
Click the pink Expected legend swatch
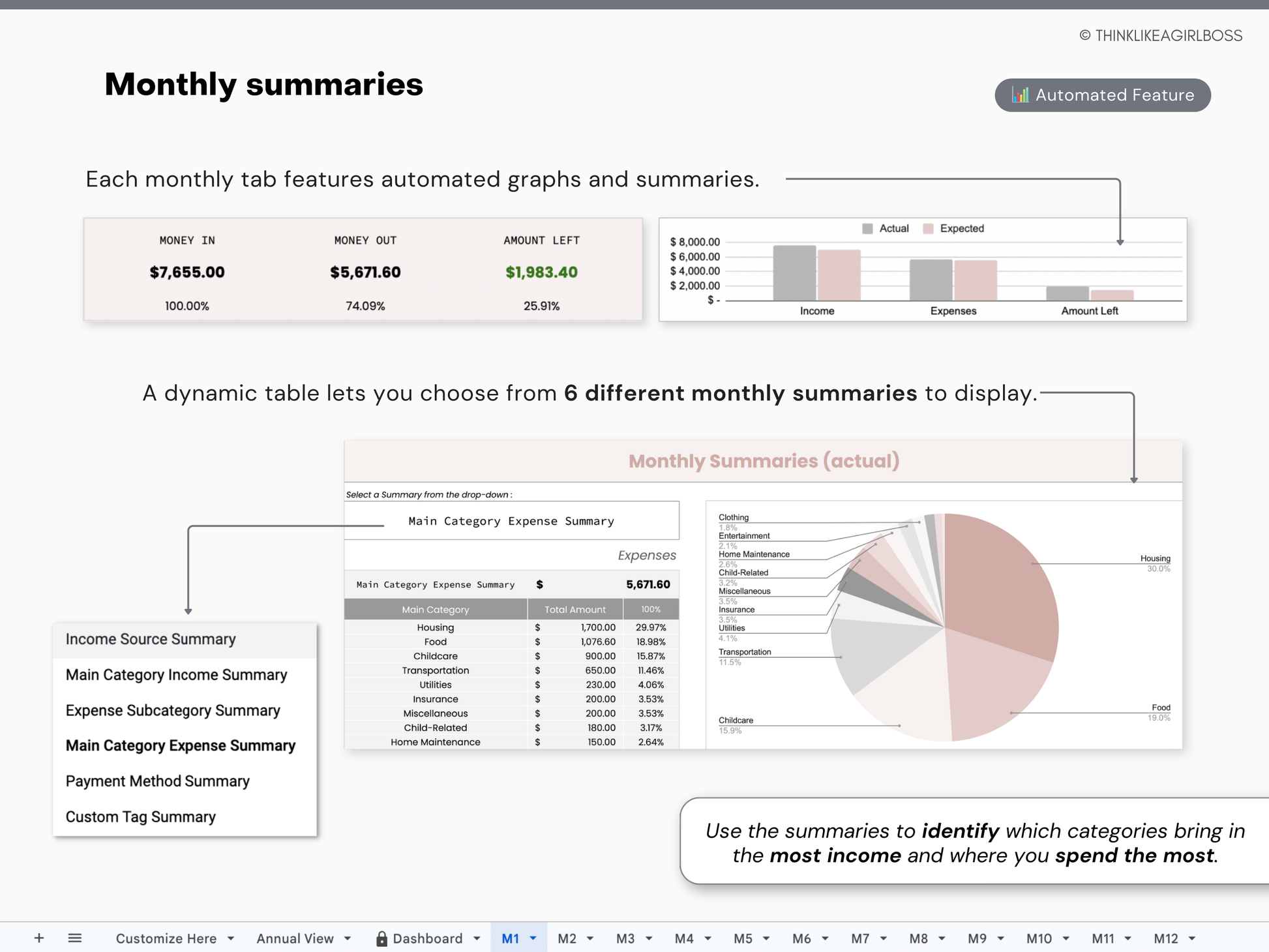pyautogui.click(x=929, y=229)
